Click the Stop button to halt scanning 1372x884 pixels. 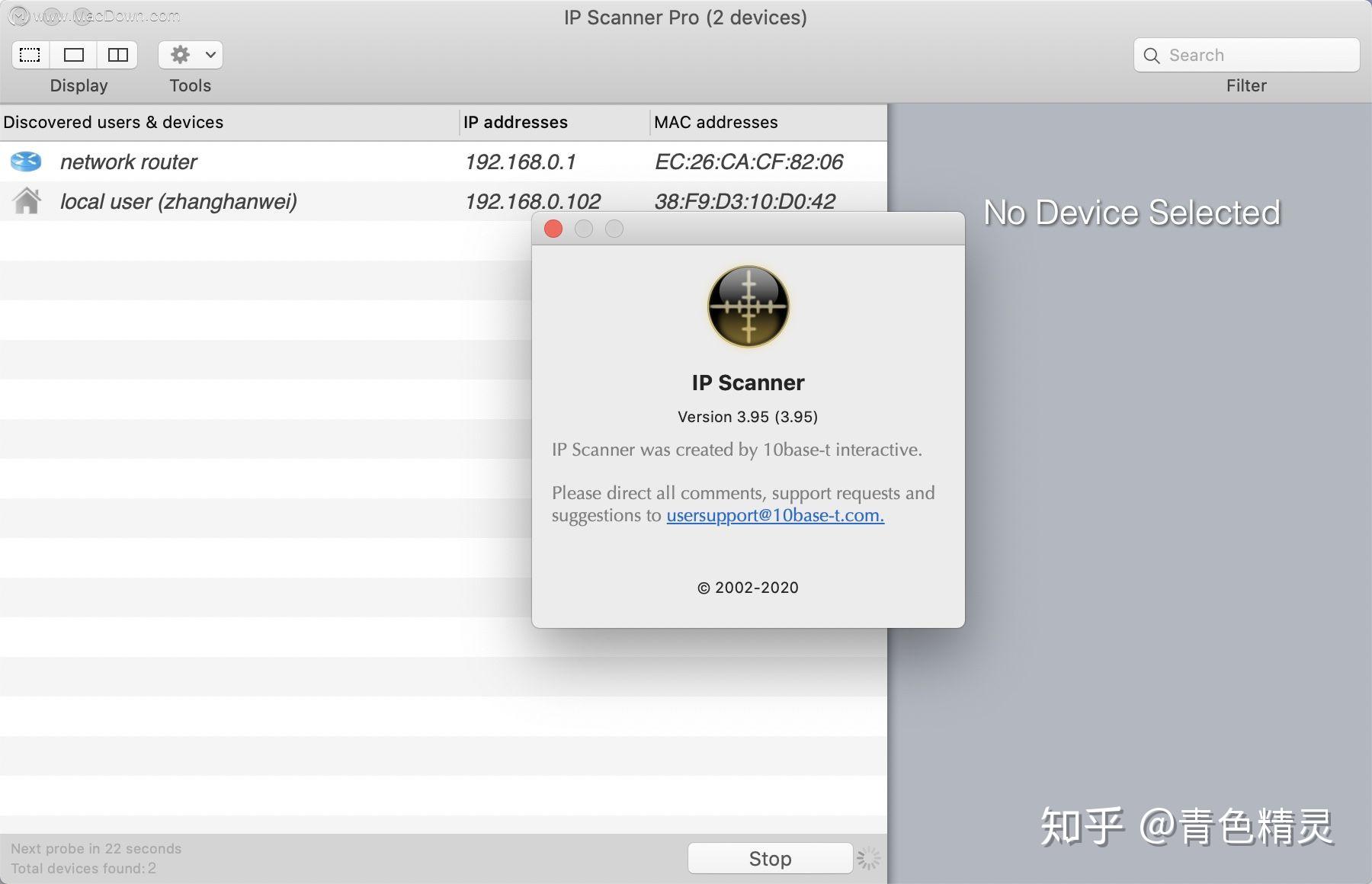[x=770, y=857]
